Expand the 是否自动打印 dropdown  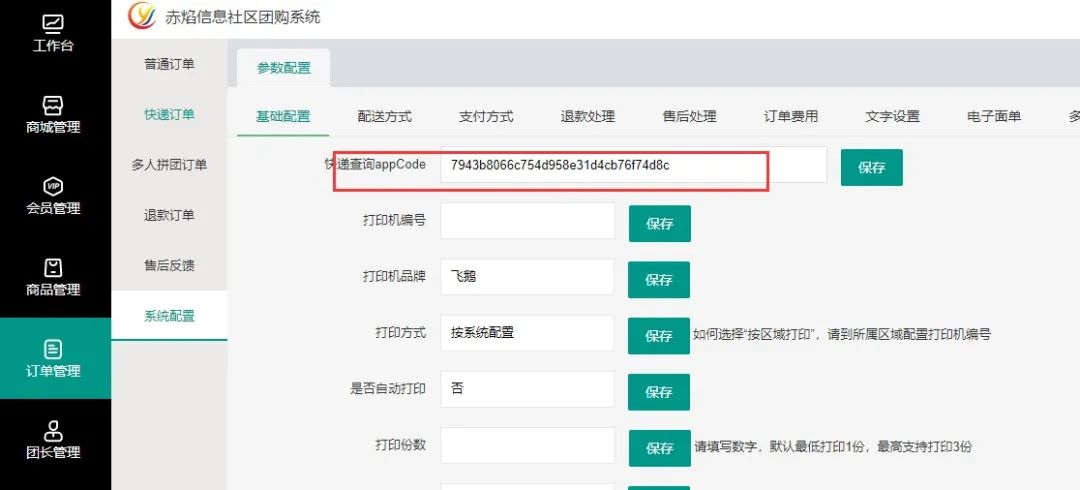[527, 389]
